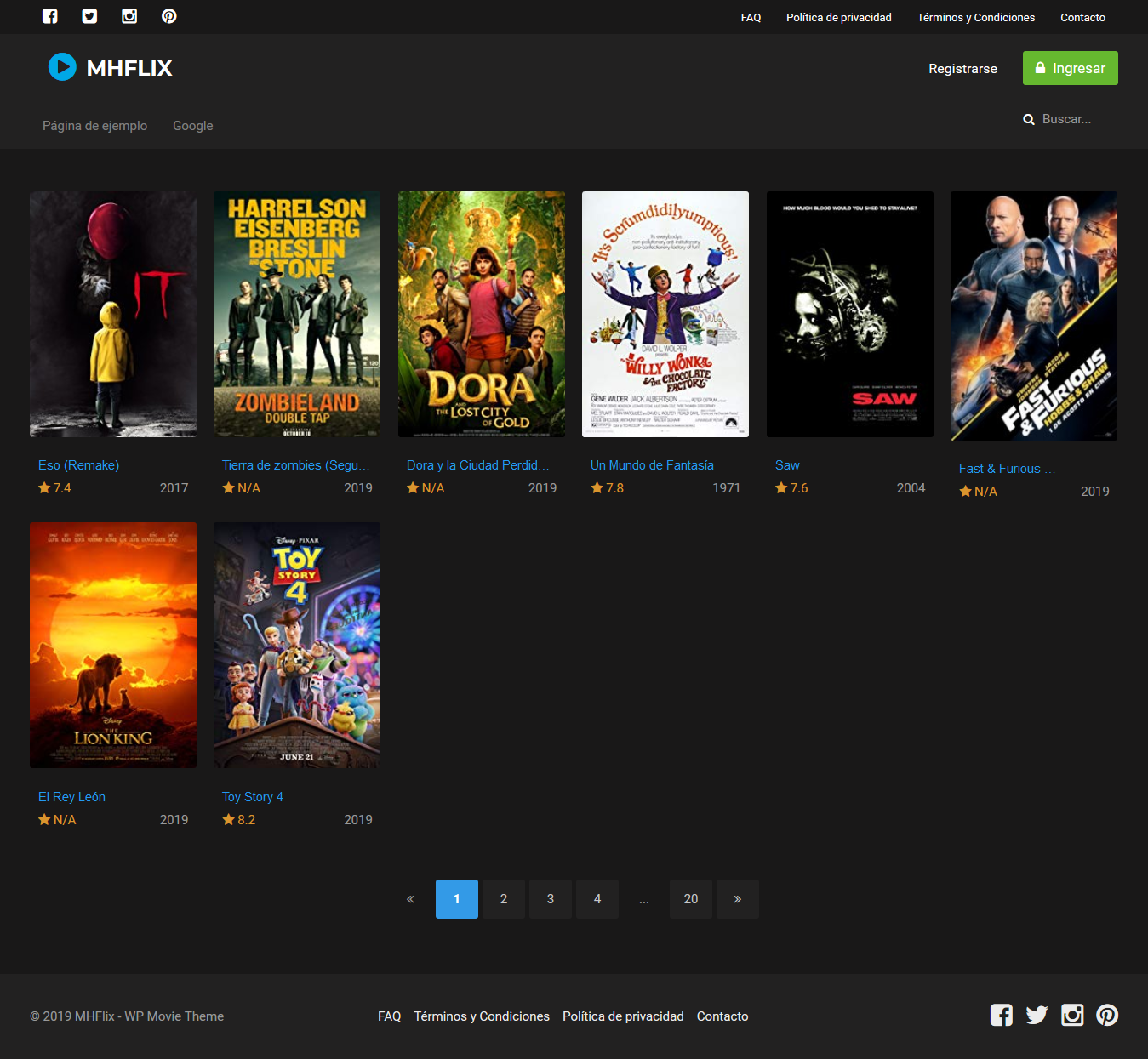The height and width of the screenshot is (1059, 1148).
Task: Go to Página de ejemplo menu item
Action: click(94, 126)
